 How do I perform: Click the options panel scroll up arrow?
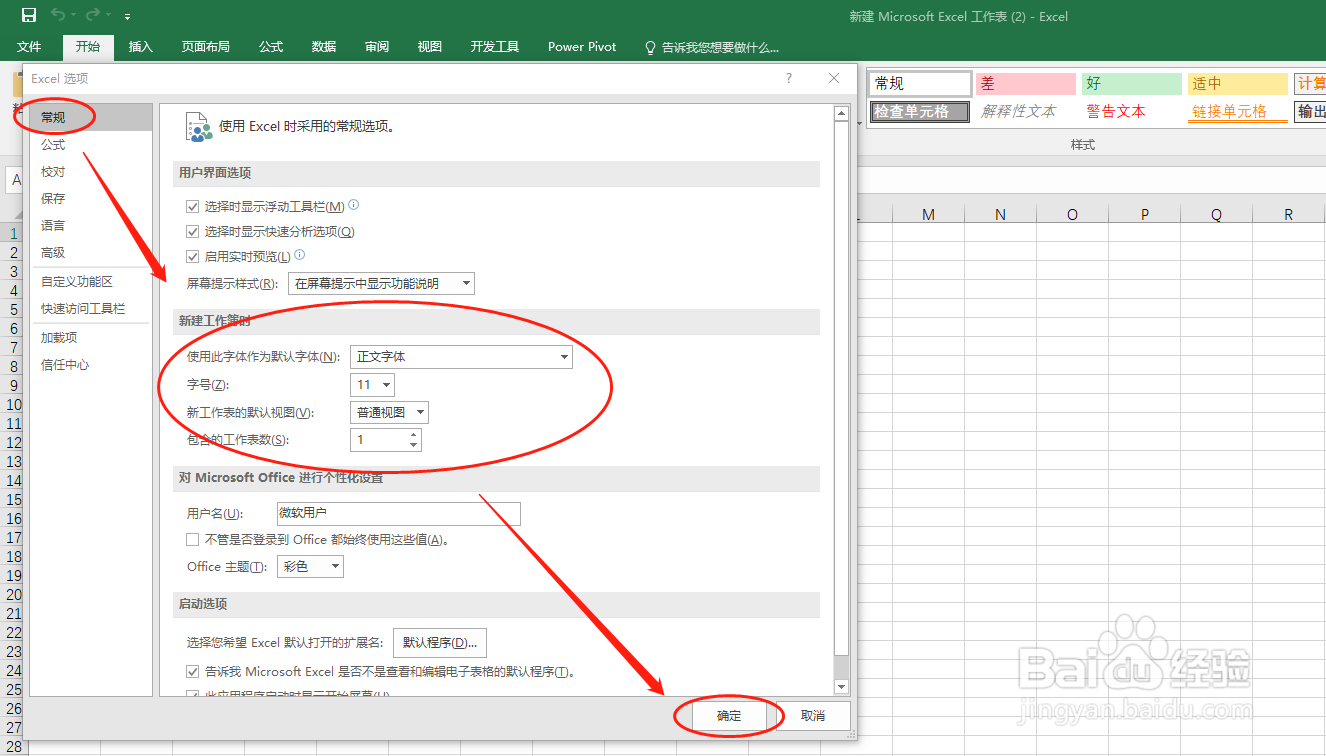841,115
